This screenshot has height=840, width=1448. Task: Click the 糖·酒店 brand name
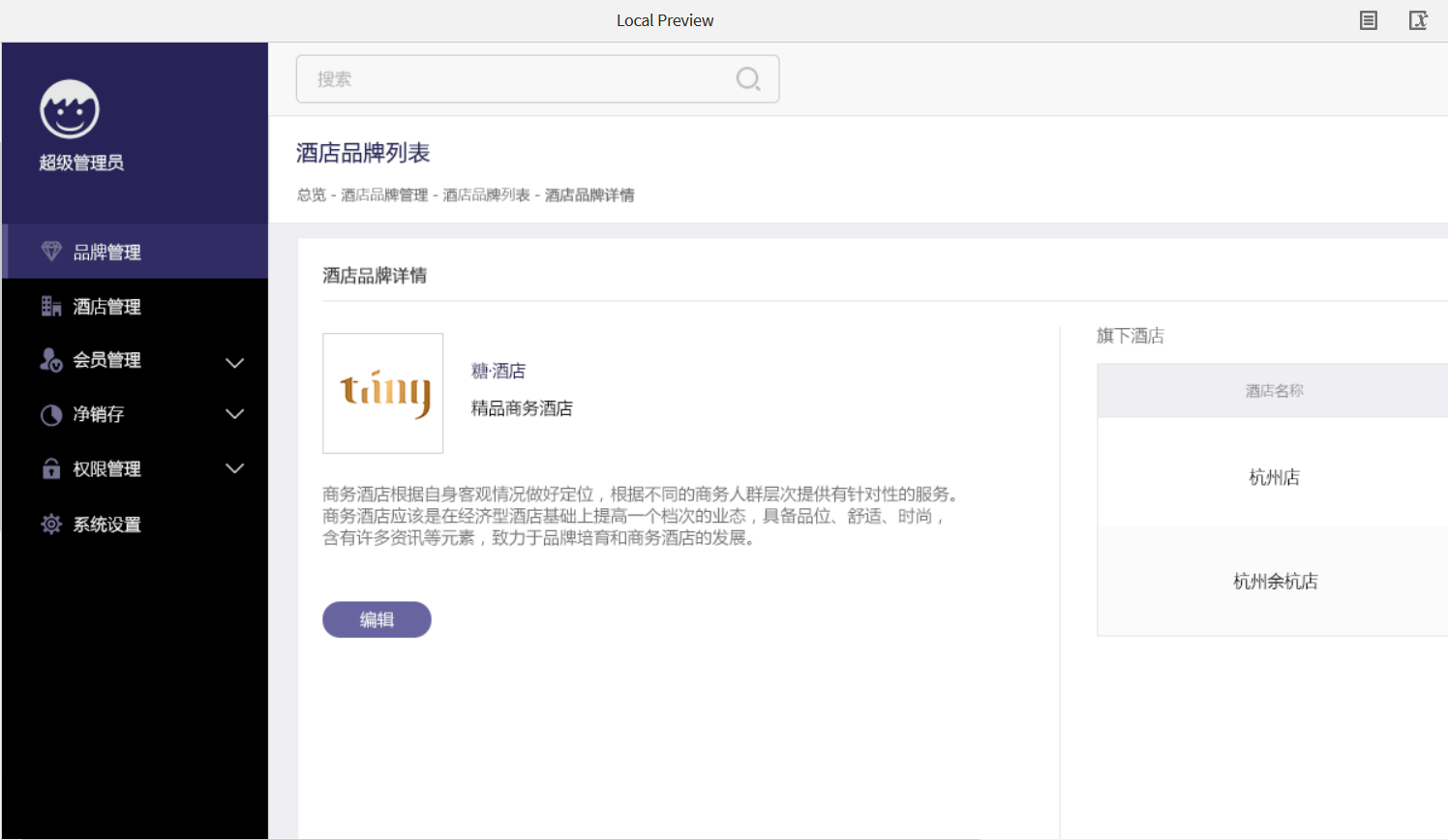(498, 371)
